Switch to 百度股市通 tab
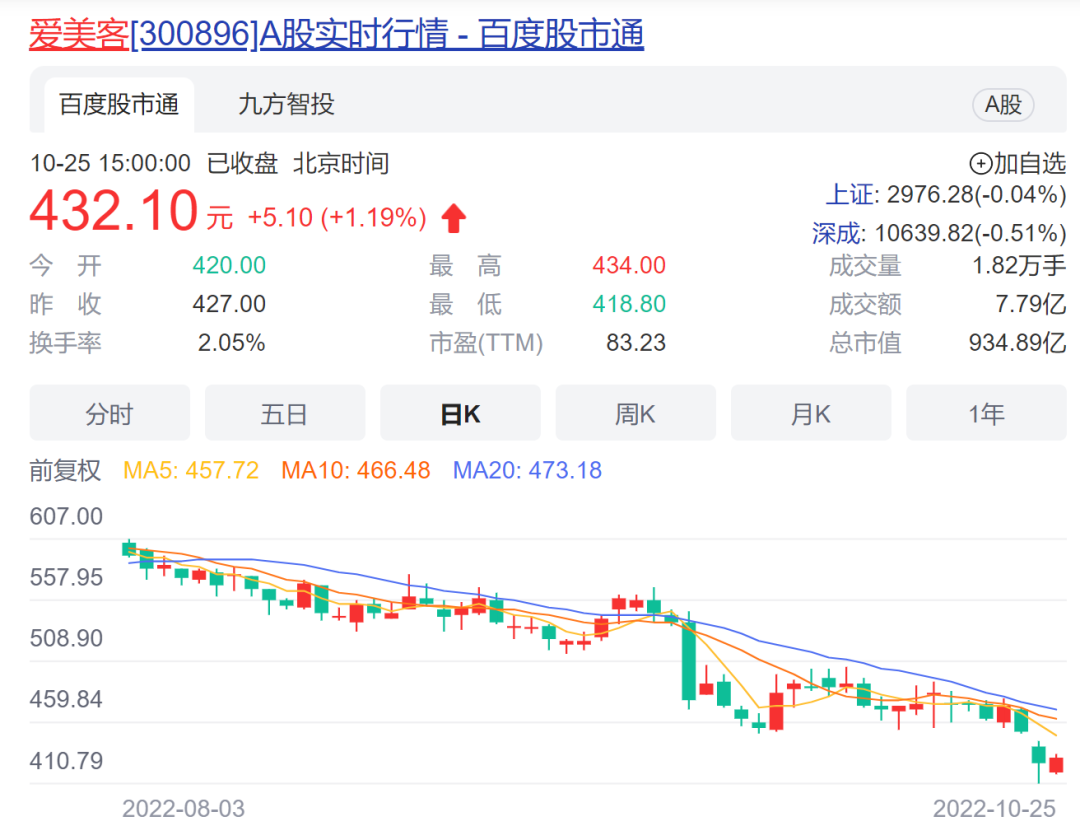 point(119,104)
